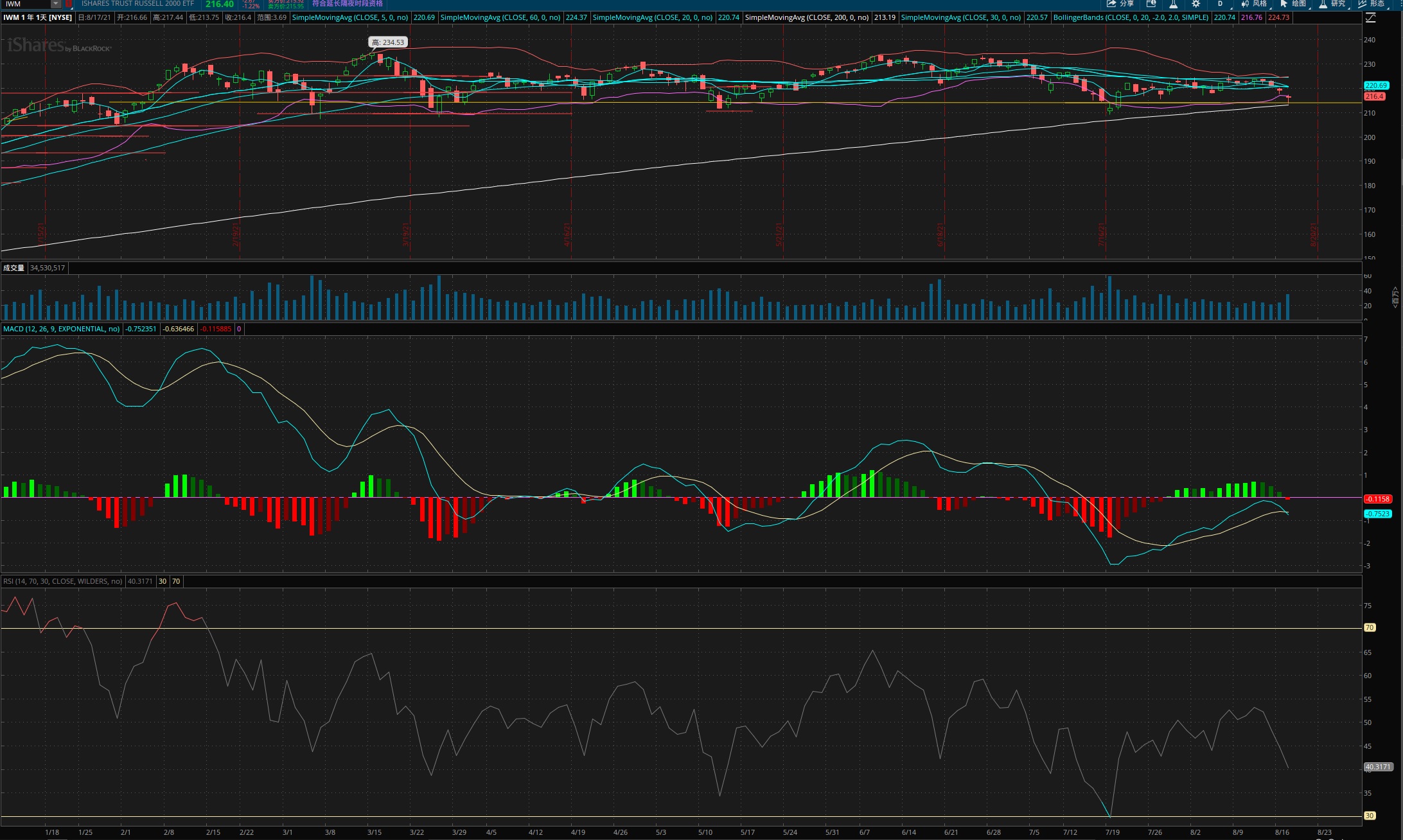Image resolution: width=1403 pixels, height=840 pixels.
Task: Click the MACD study header label
Action: 61,329
